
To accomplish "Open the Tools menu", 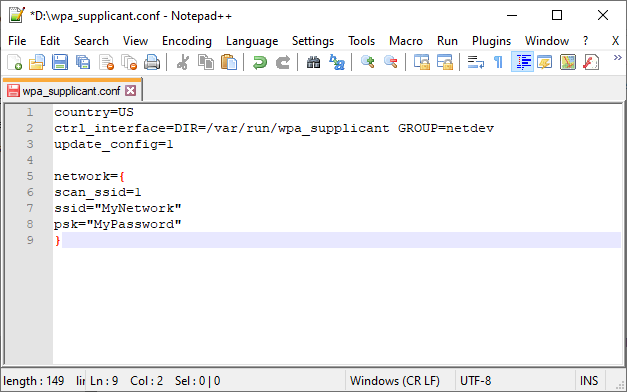I will pos(361,41).
